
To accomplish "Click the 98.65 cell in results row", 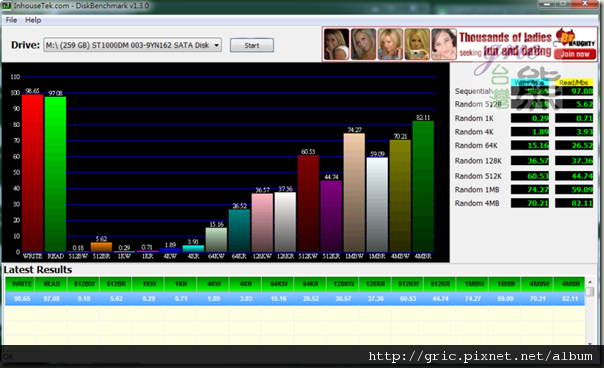I will [x=21, y=299].
